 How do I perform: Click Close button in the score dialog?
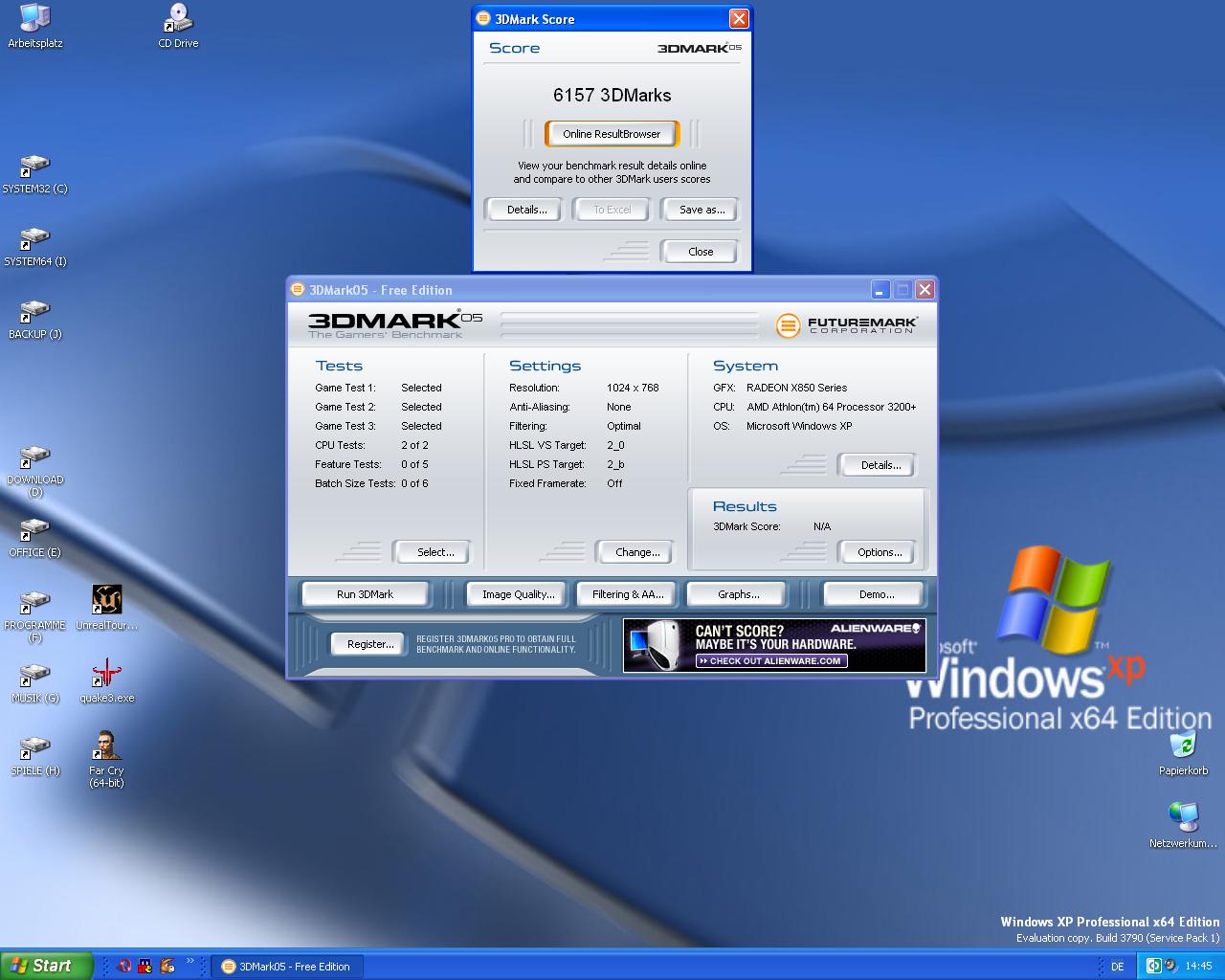[701, 252]
